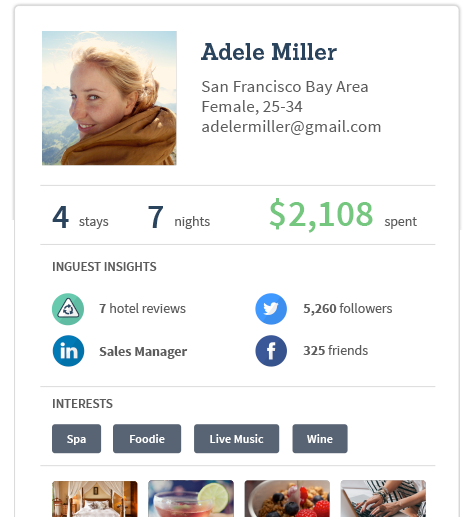Select the Facebook icon
474x517 pixels.
pos(271,351)
